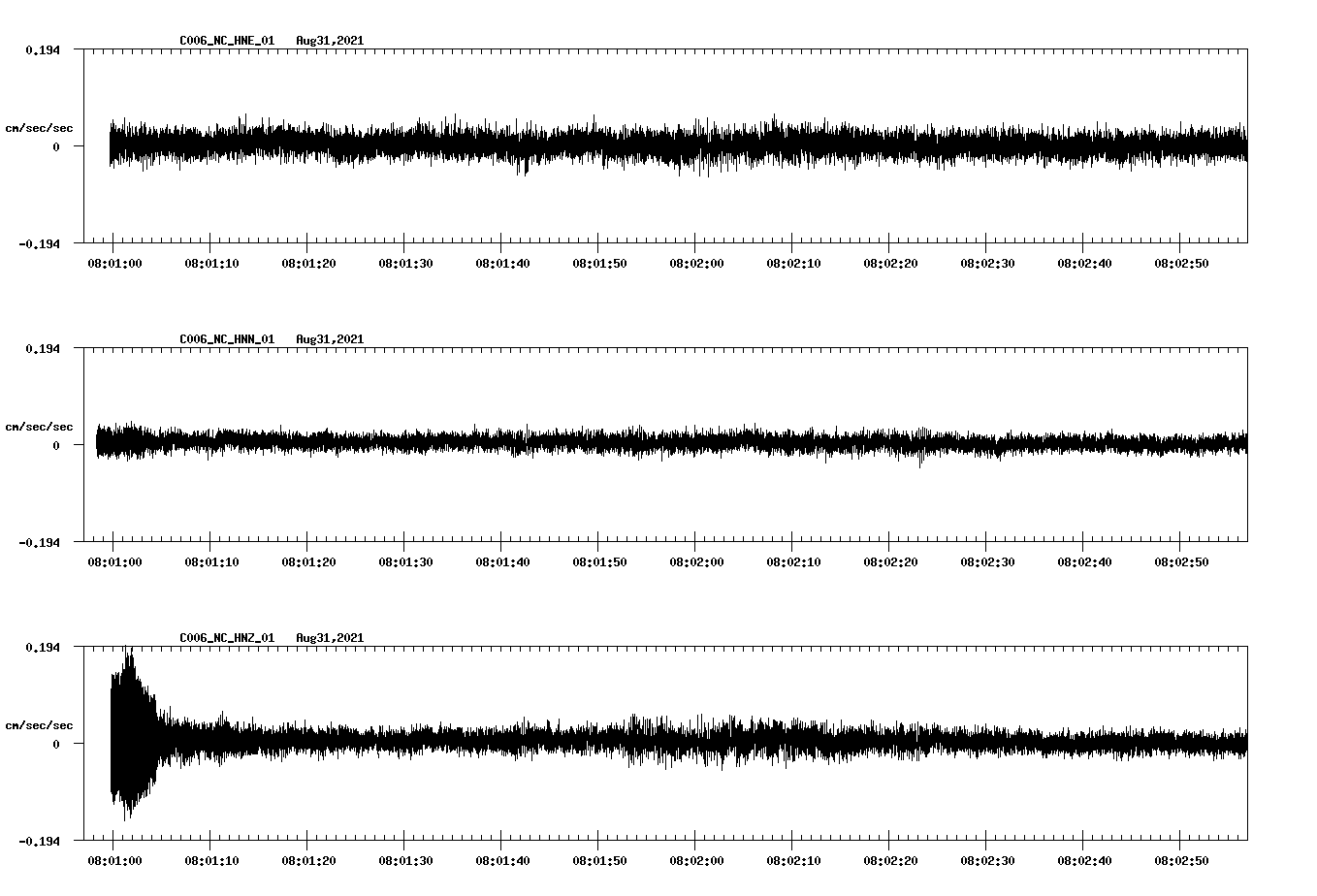Viewport: 1317px width, 896px height.
Task: Select the Aug31,2021 date above HNE plot
Action: [330, 41]
